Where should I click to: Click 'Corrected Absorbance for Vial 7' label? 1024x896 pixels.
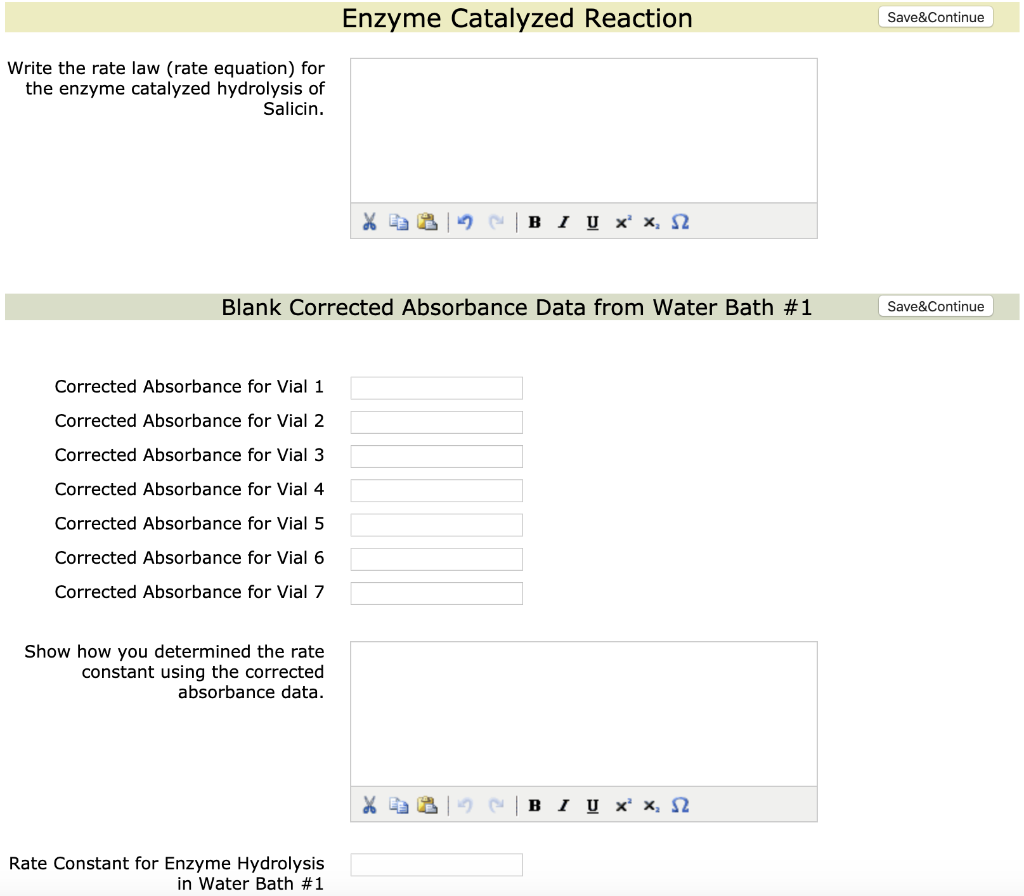tap(189, 592)
